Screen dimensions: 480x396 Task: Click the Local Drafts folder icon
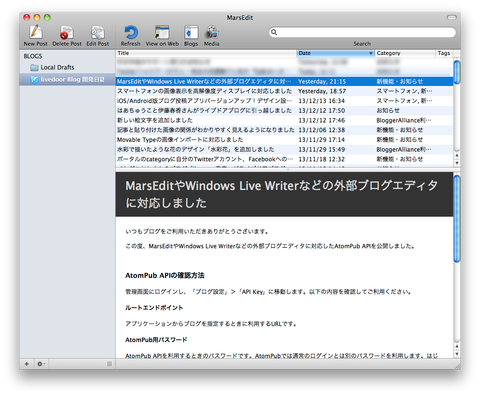(x=34, y=67)
